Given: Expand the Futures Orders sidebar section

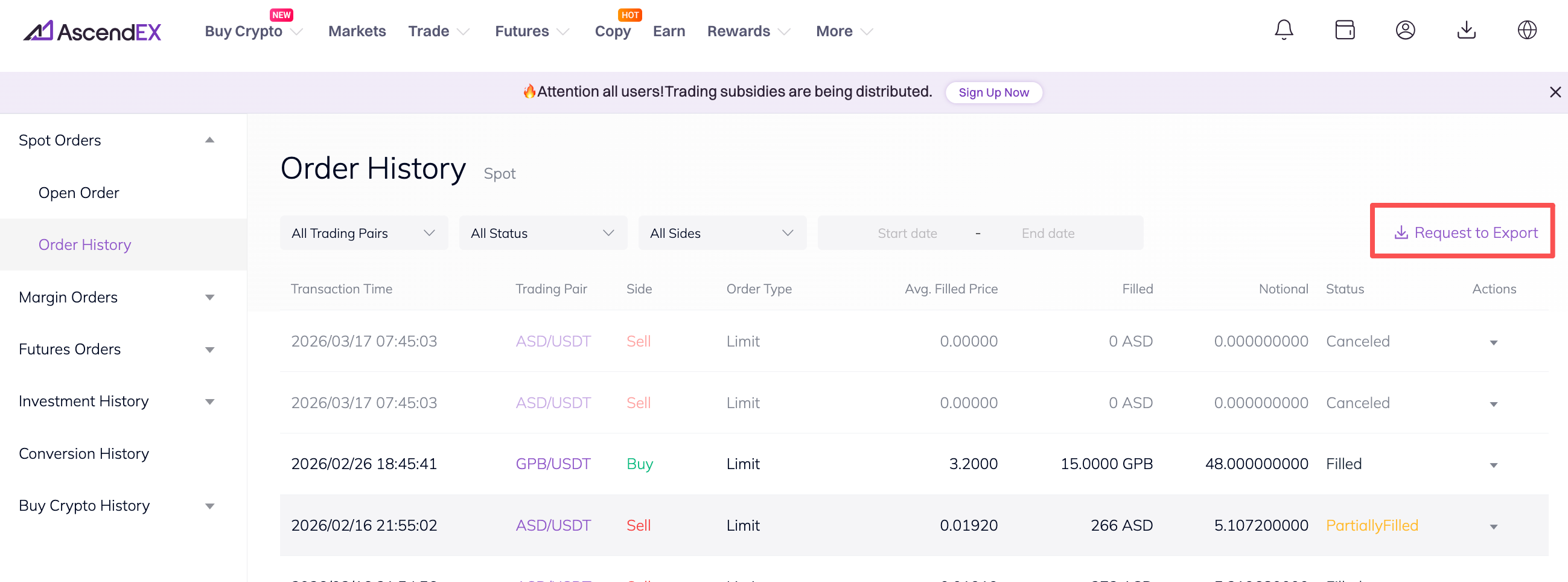Looking at the screenshot, I should coord(209,350).
